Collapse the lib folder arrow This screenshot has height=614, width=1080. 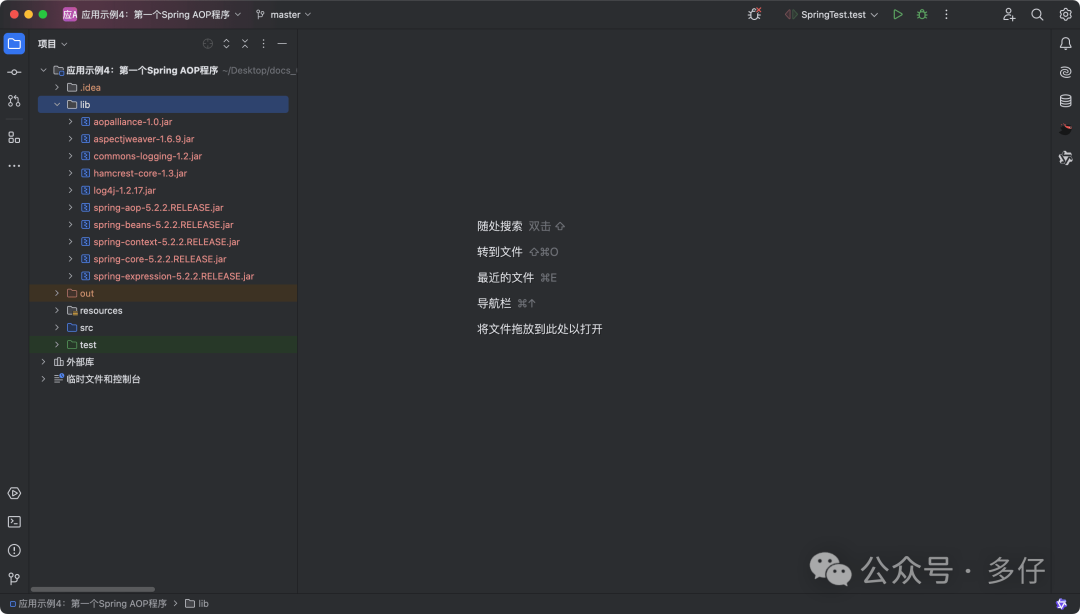click(57, 105)
